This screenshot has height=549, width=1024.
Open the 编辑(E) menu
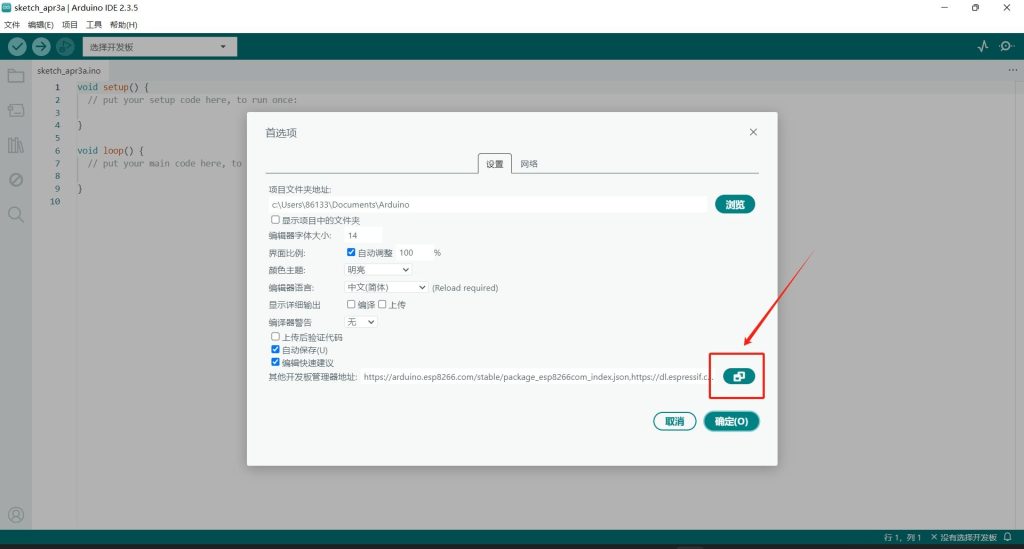tap(40, 25)
